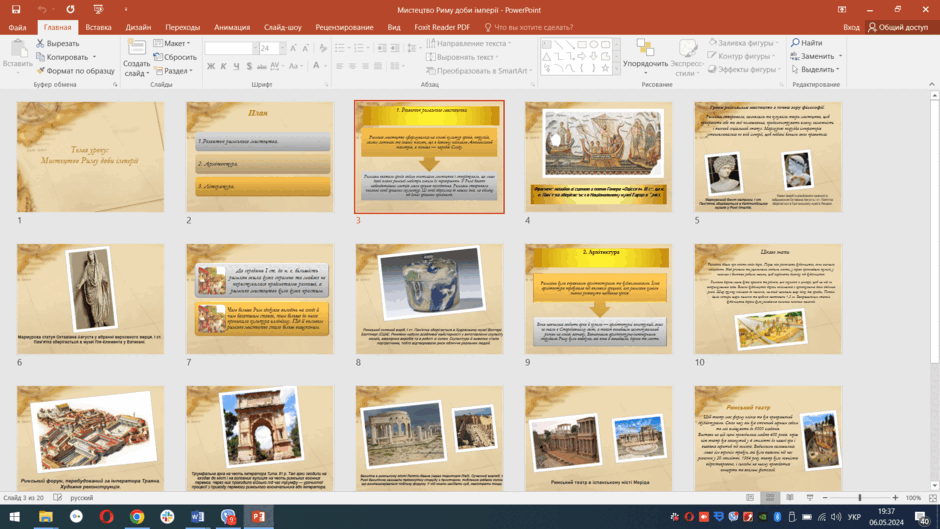Click the Что вы хотите сделать search box

pyautogui.click(x=529, y=27)
